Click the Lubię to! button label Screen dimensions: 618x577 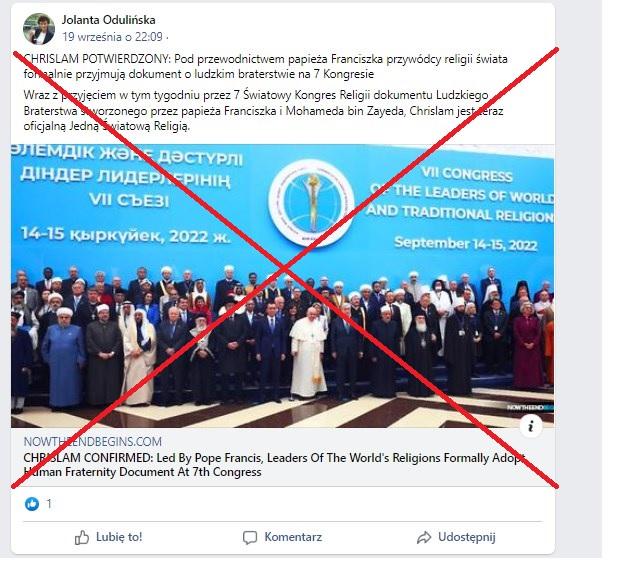click(x=119, y=537)
